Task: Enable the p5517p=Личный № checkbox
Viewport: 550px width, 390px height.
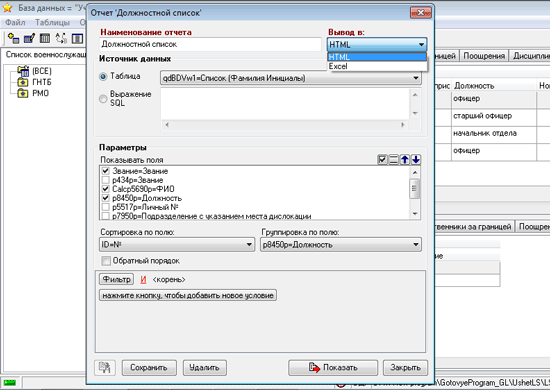Action: (x=105, y=207)
